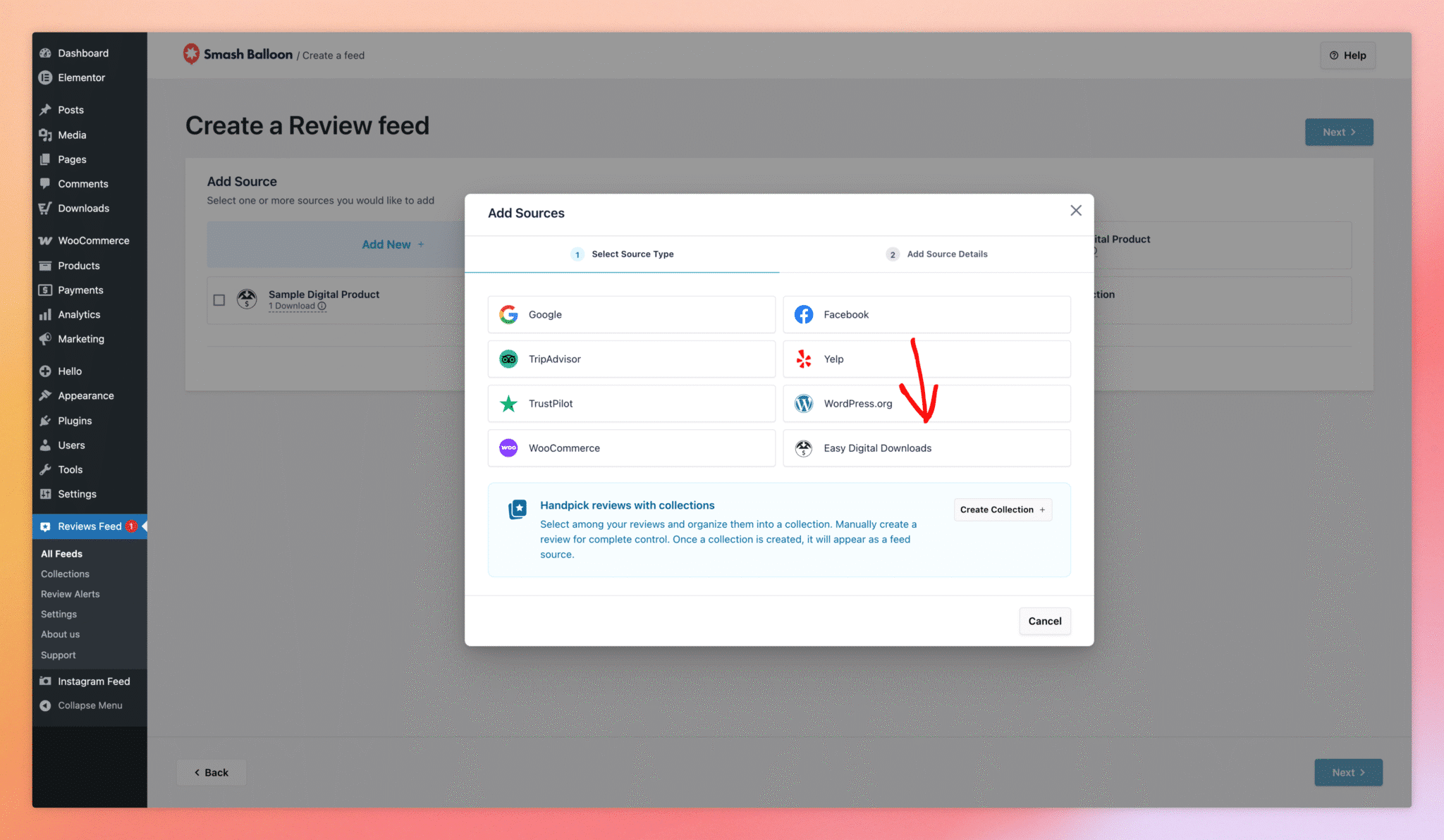Click the purple Woo icon in dialog

(x=508, y=447)
